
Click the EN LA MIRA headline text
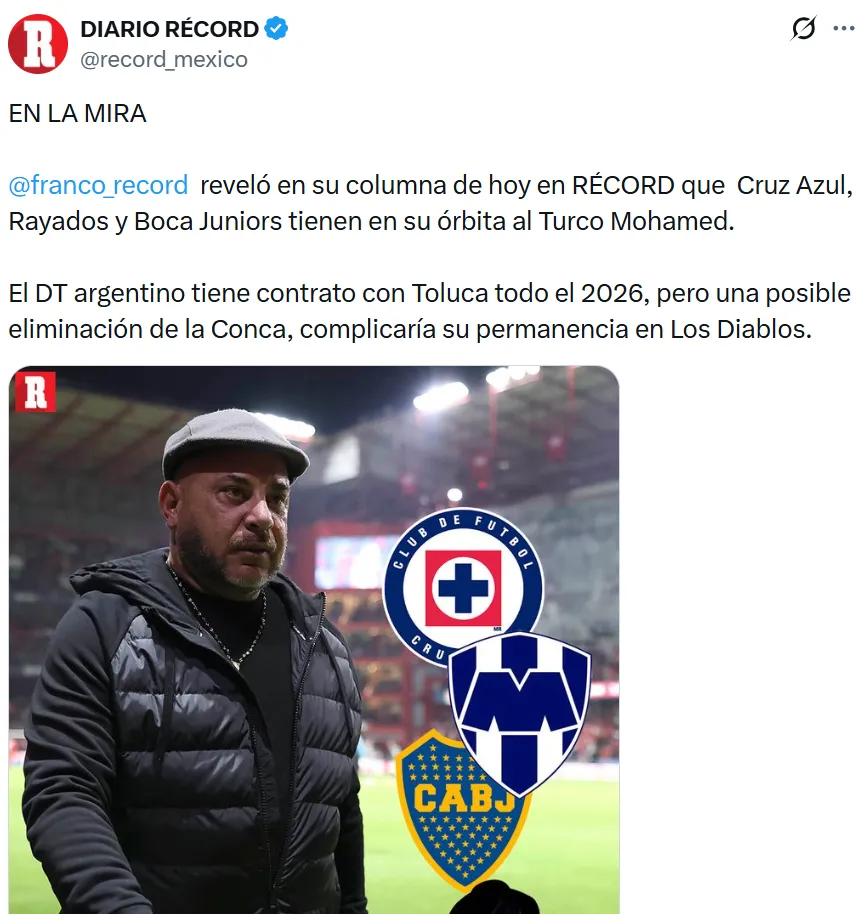[78, 114]
